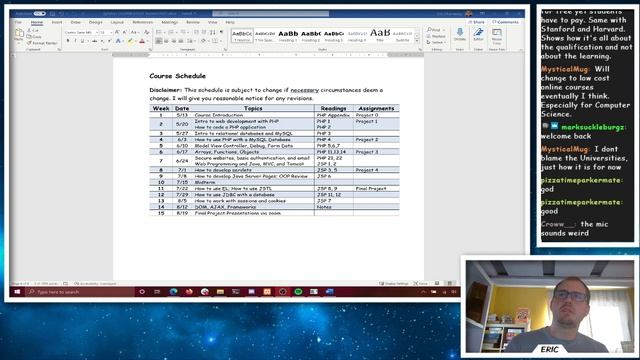Click Clear All Formatting icon
This screenshot has width=640, height=360.
coord(147,32)
